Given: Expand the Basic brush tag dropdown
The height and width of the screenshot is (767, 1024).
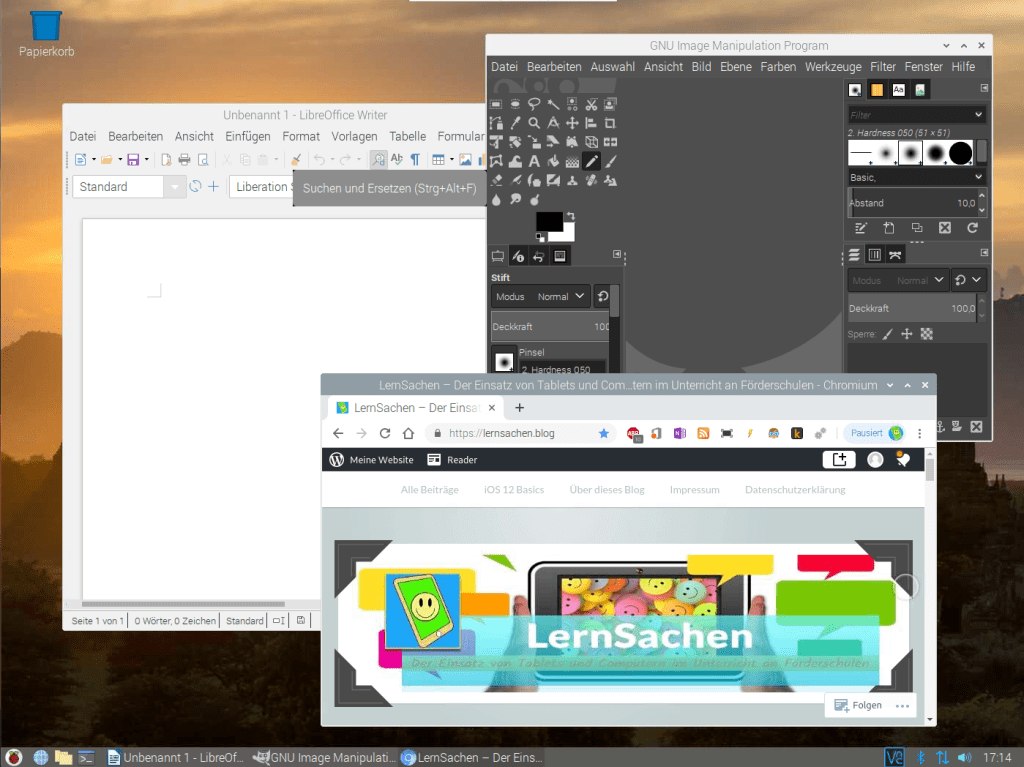Looking at the screenshot, I should click(978, 177).
